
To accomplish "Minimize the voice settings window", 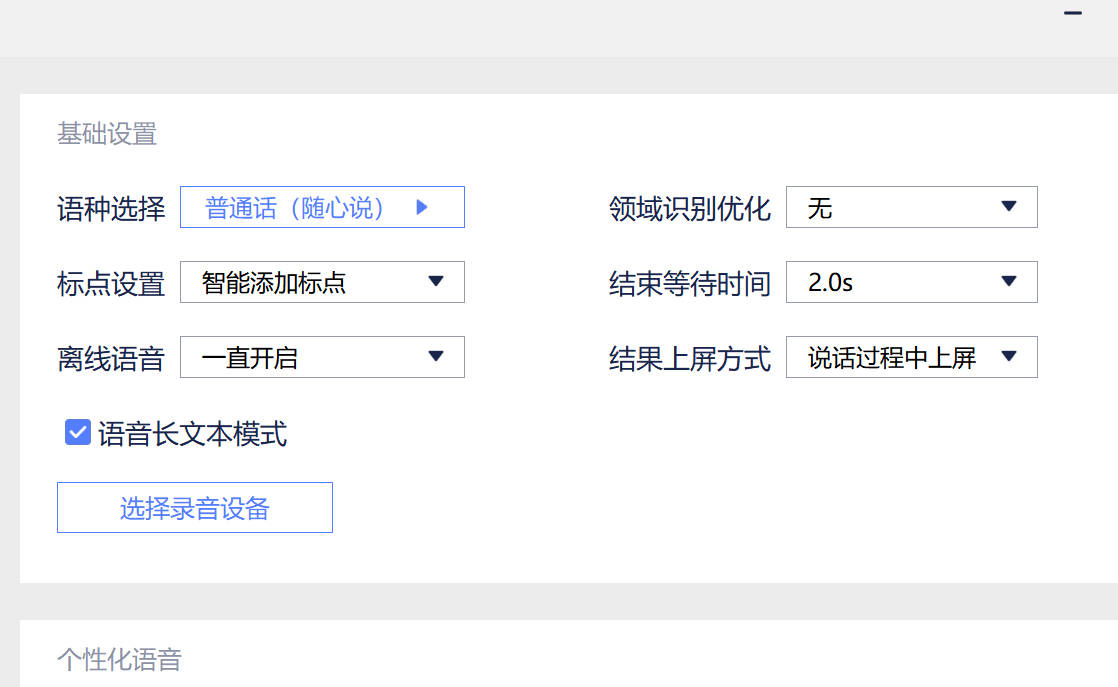I will pyautogui.click(x=1073, y=14).
